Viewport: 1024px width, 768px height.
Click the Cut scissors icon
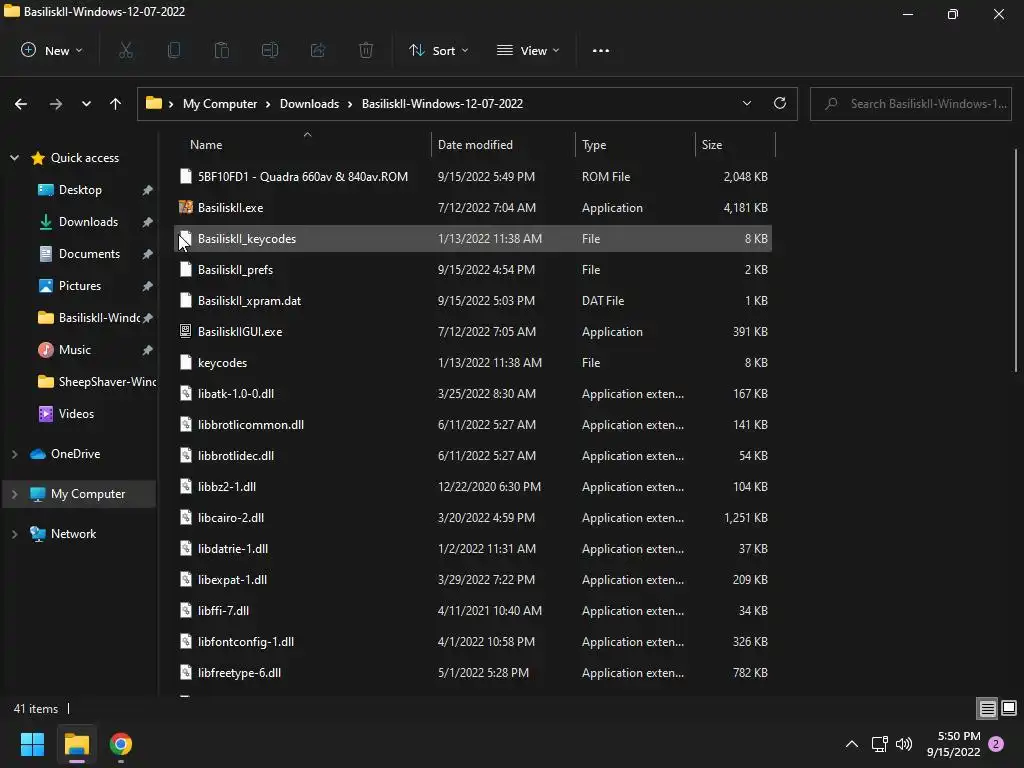click(126, 50)
